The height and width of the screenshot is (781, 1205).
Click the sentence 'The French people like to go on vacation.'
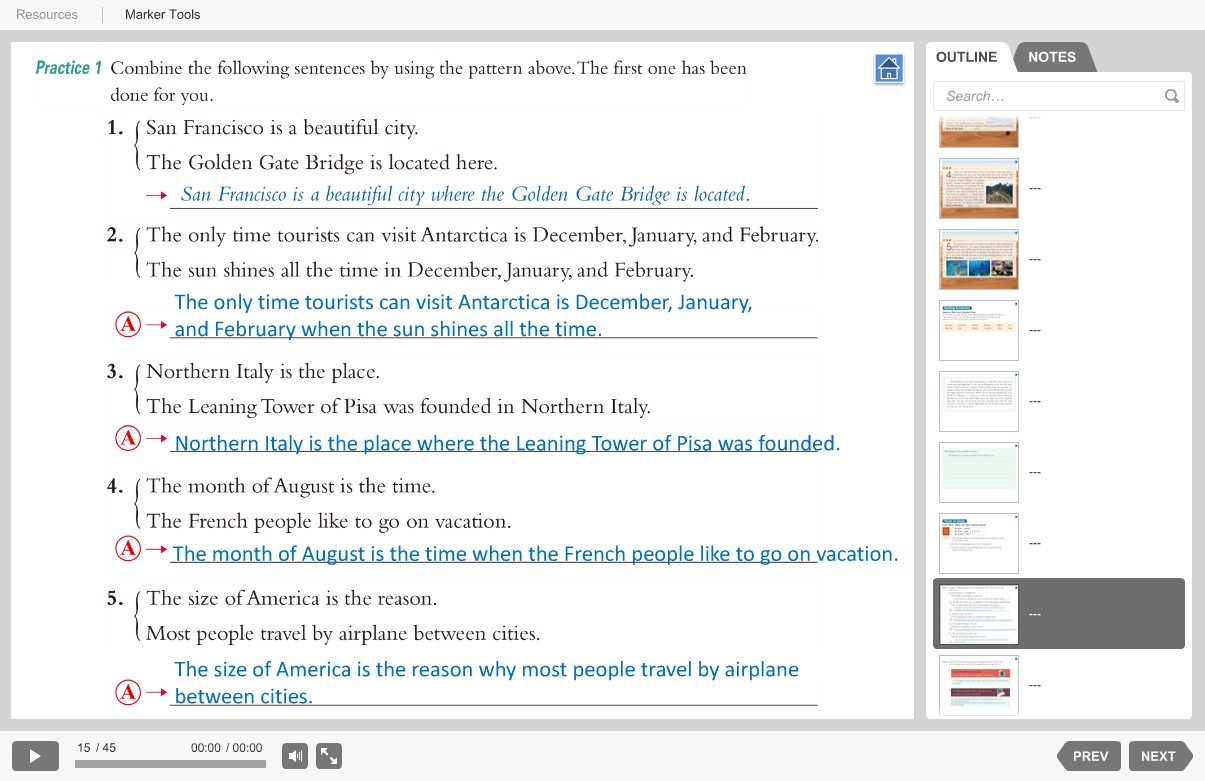point(329,521)
